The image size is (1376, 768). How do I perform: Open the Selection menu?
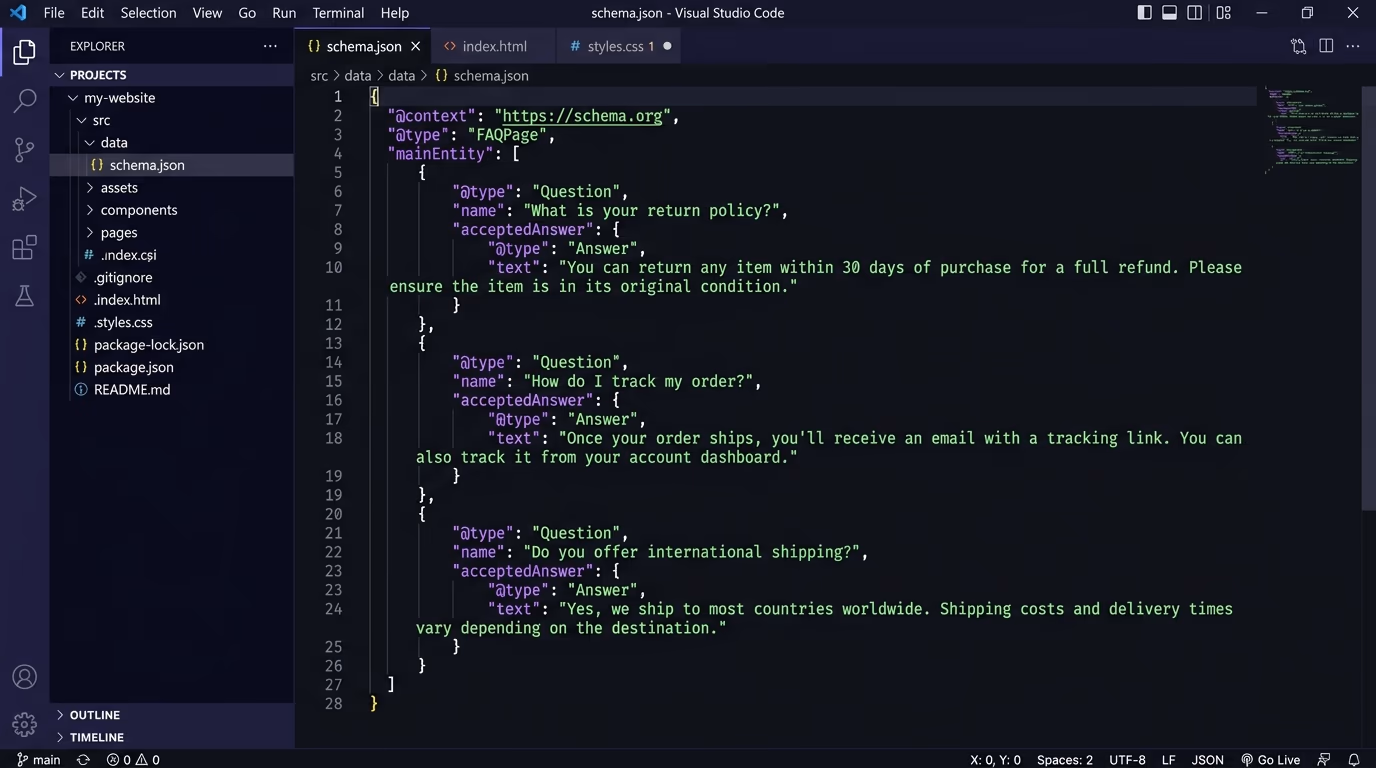coord(148,13)
